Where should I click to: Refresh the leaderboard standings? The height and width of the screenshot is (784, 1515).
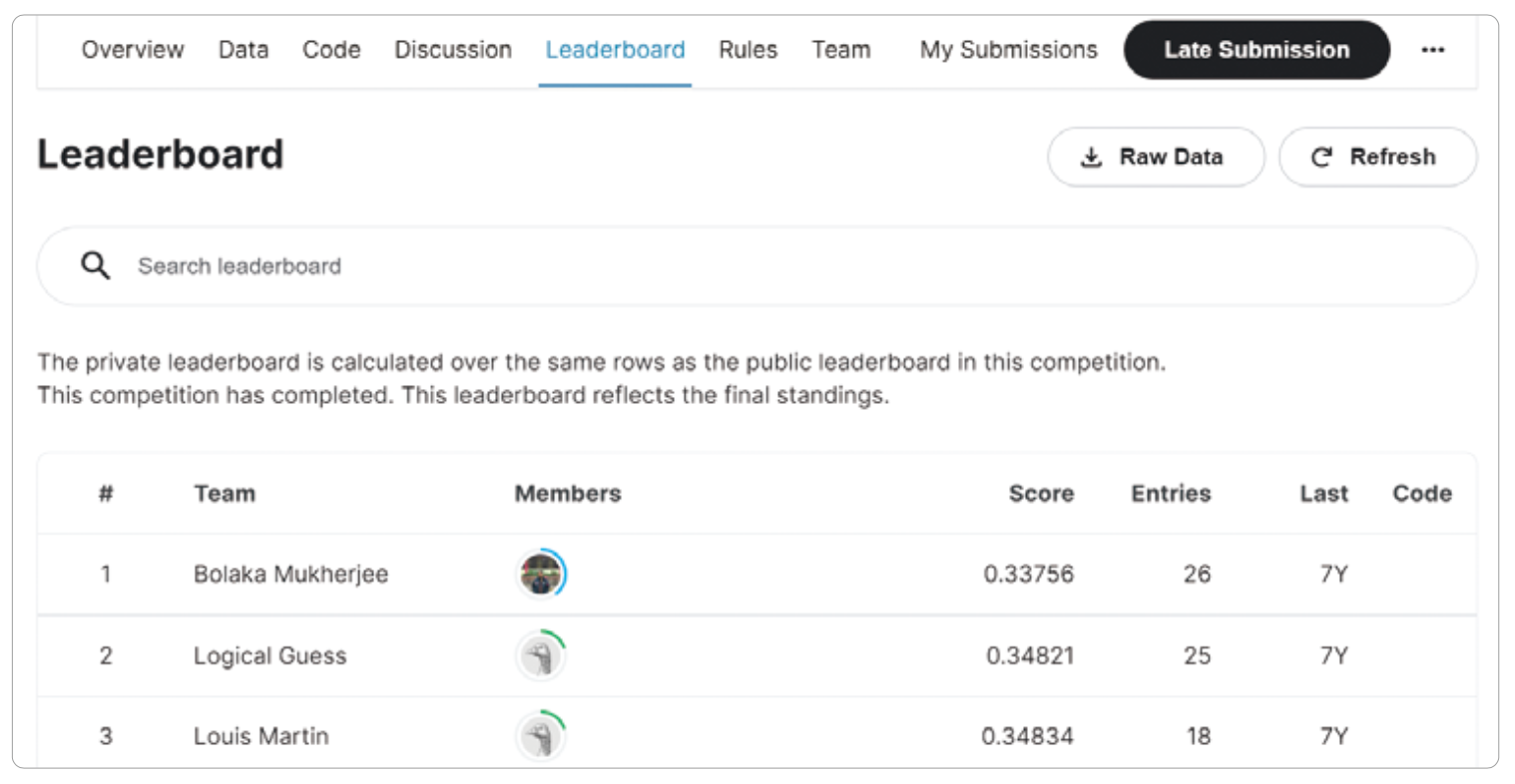[1376, 158]
